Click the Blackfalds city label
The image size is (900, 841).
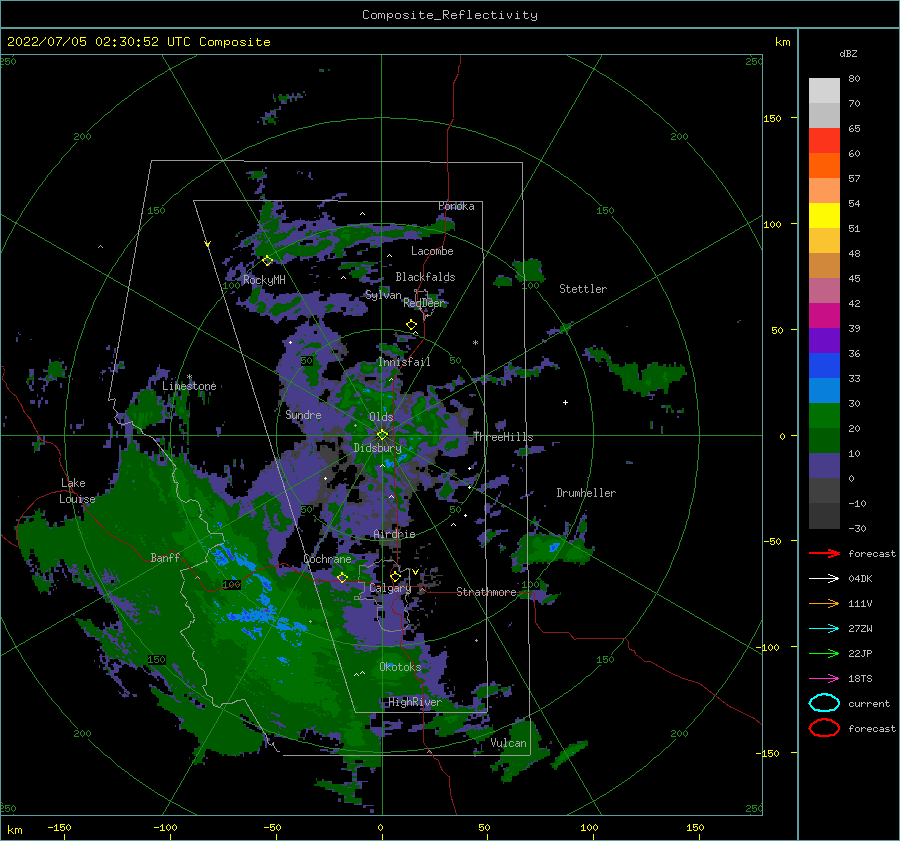[x=425, y=277]
